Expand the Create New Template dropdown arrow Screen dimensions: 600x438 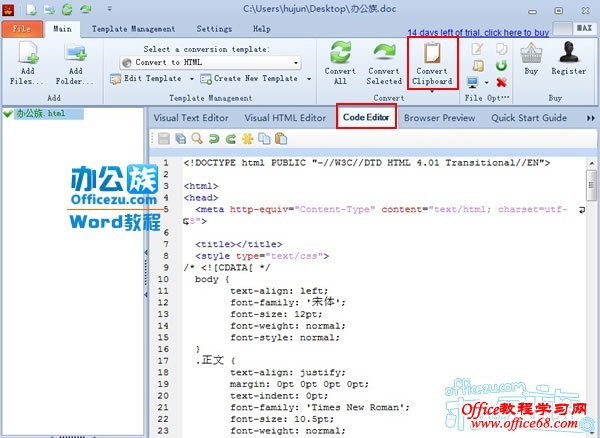pos(308,79)
